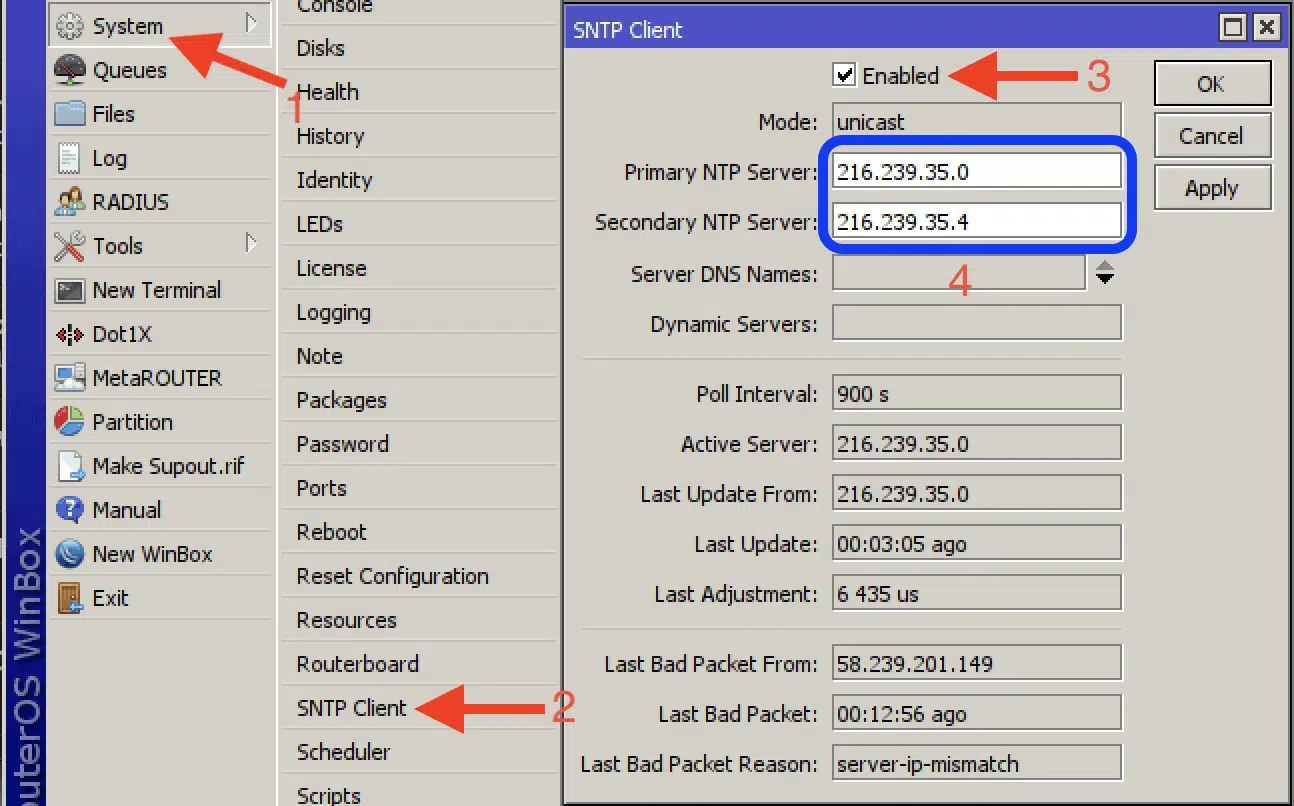Select Scheduler in the System submenu
This screenshot has height=806, width=1294.
point(343,752)
